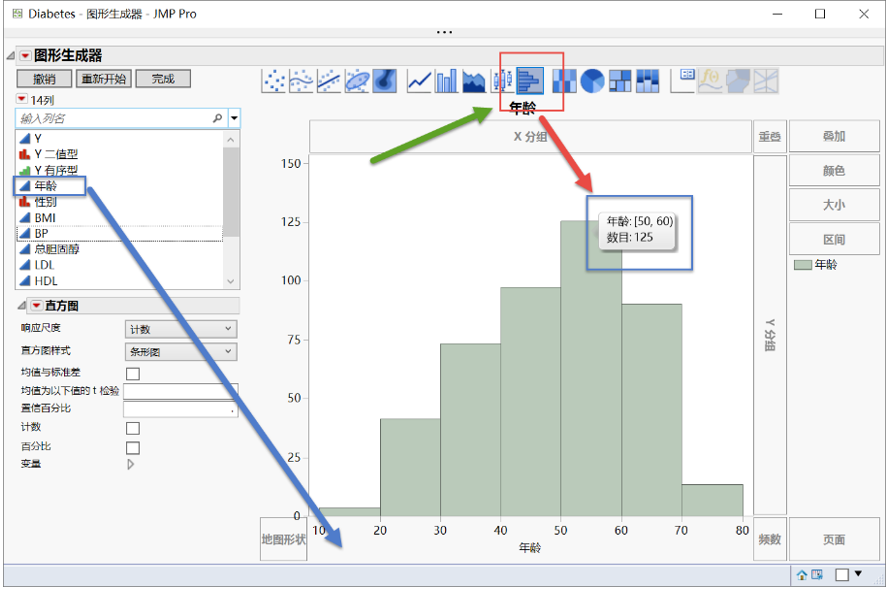This screenshot has width=892, height=593.
Task: Click the 频数 drop zone
Action: point(770,539)
